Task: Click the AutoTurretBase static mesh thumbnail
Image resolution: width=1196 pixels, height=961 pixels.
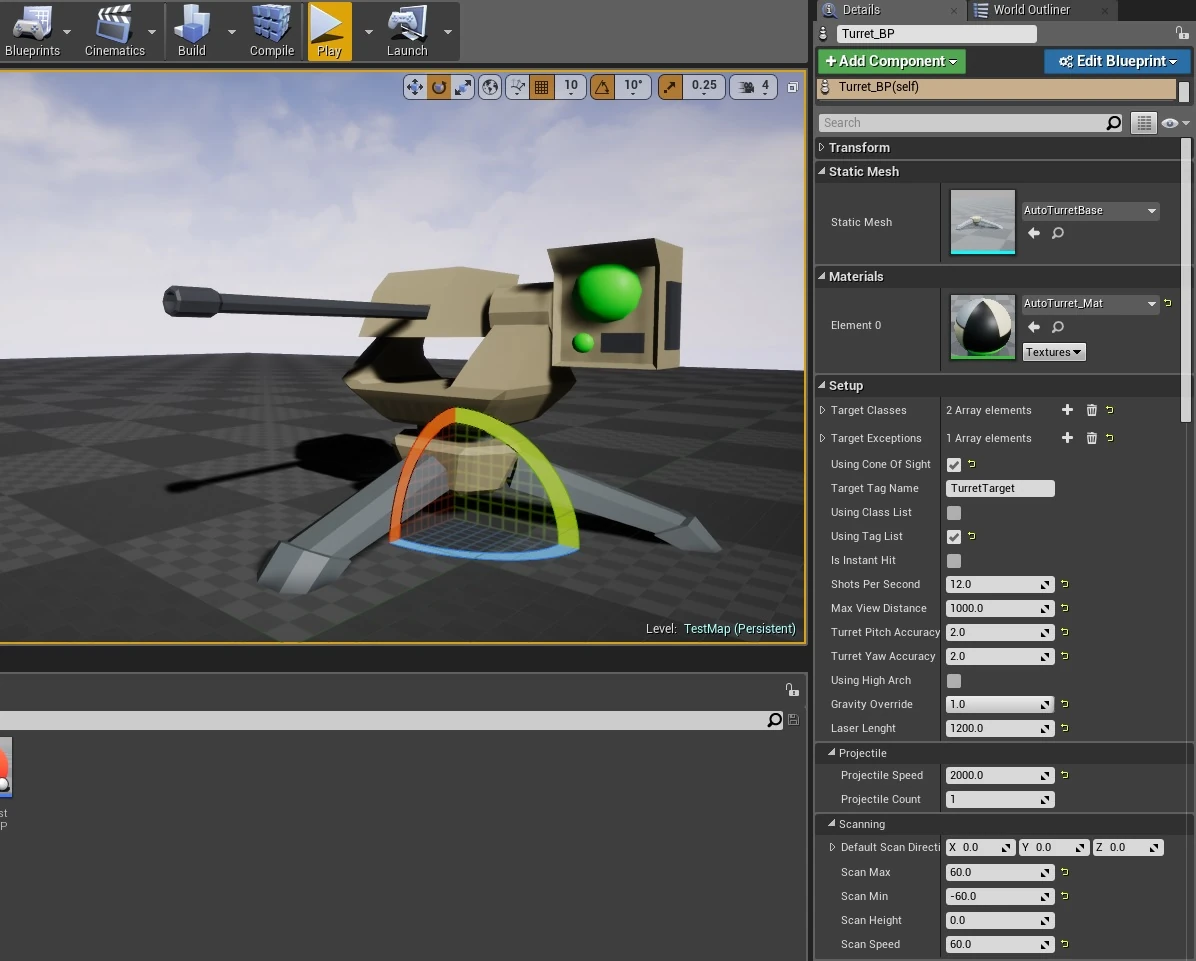Action: [x=982, y=222]
